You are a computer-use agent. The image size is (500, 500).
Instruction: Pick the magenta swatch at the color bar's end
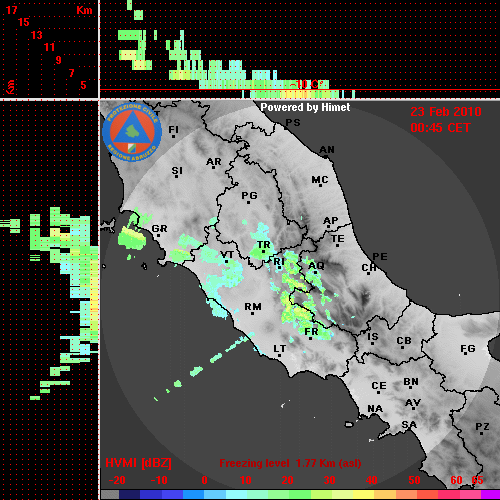(490, 495)
